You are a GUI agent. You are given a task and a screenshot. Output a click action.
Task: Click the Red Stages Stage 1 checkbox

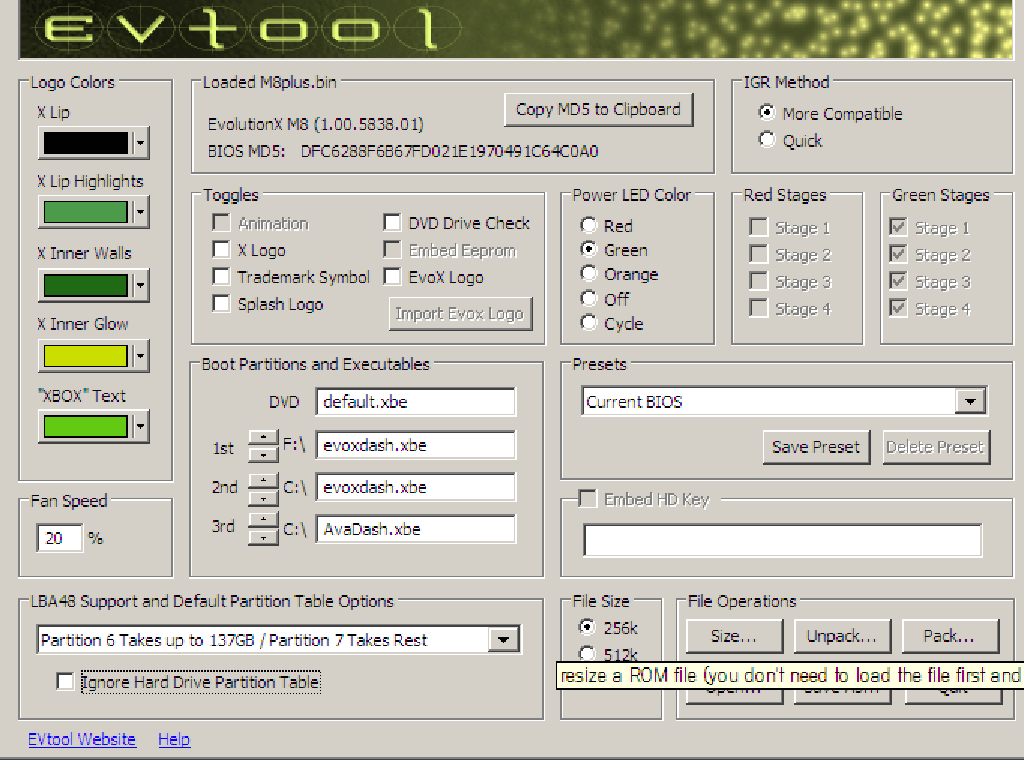click(758, 227)
